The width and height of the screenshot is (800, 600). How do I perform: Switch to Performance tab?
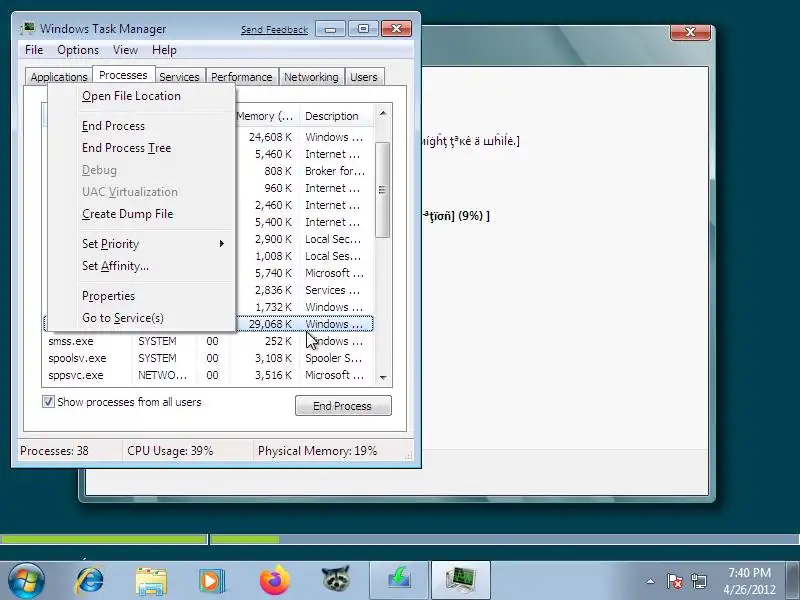[x=241, y=77]
